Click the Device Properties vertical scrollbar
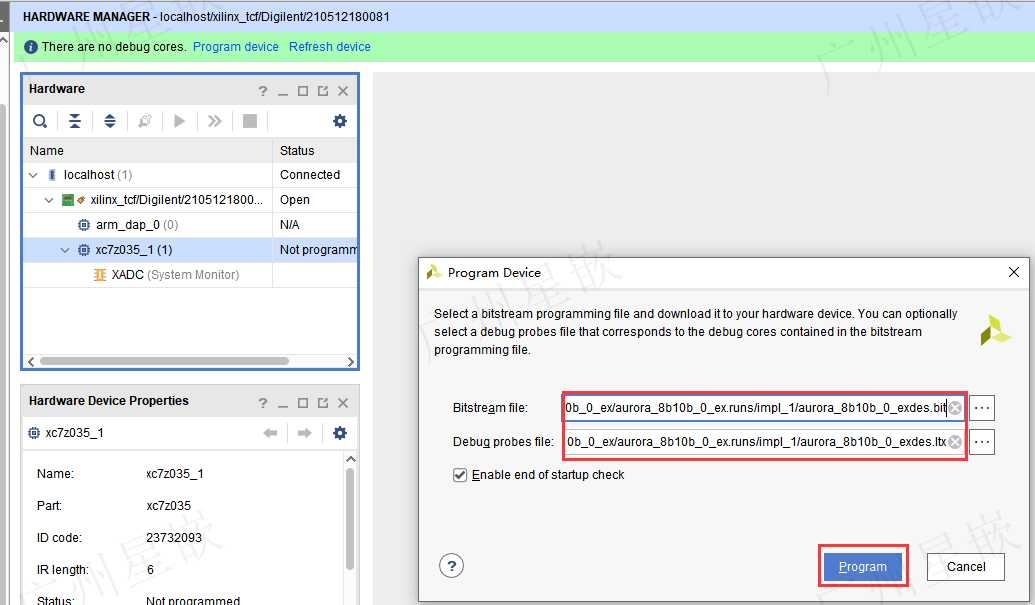Viewport: 1035px width, 605px height. (x=350, y=518)
